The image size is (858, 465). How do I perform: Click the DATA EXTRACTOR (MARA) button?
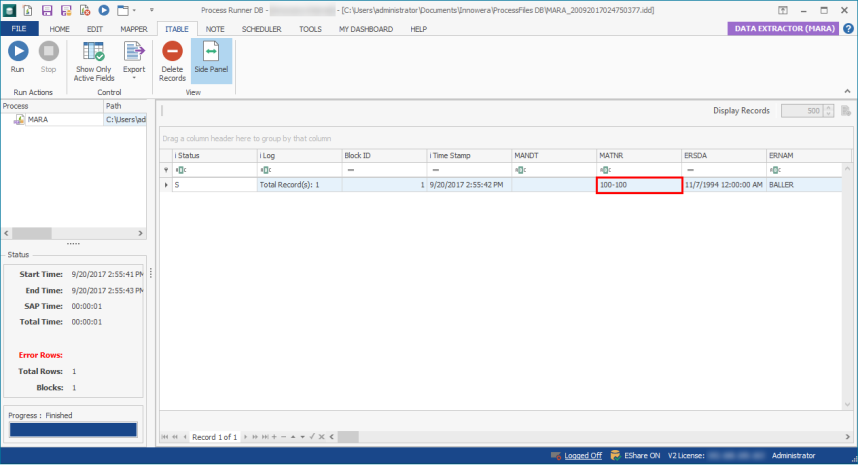click(x=785, y=28)
